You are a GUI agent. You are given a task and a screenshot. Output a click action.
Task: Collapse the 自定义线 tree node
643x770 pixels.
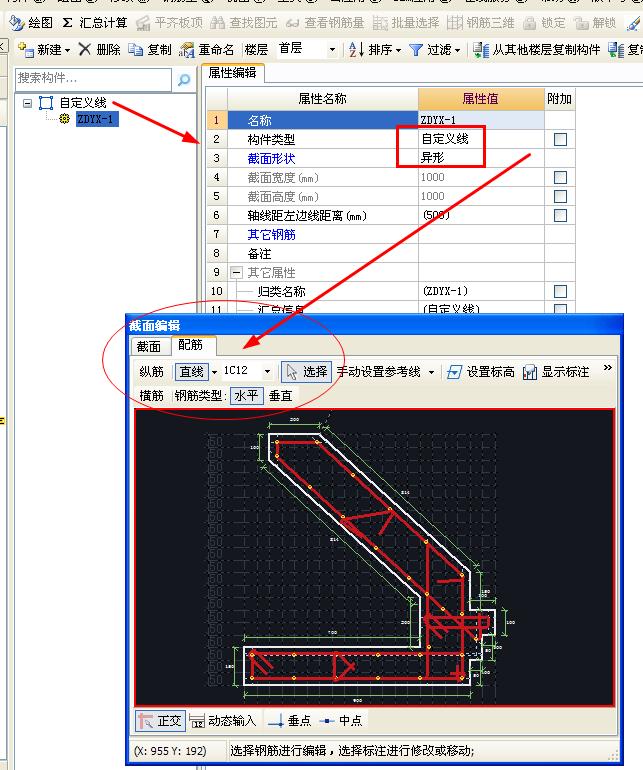(x=28, y=103)
